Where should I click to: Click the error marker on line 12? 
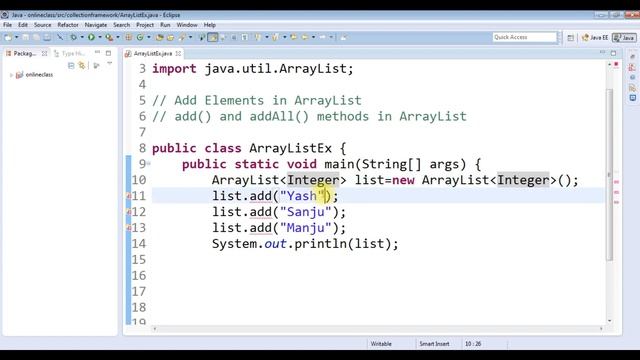(x=129, y=212)
